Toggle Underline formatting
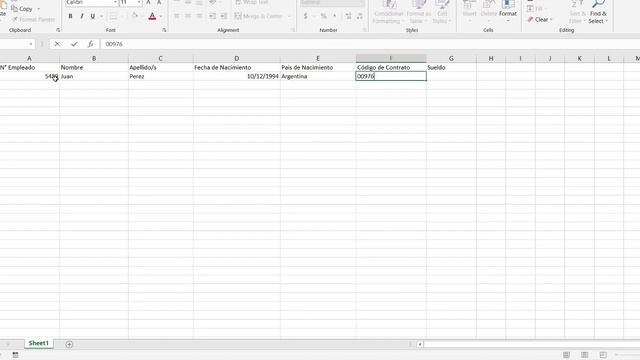The height and width of the screenshot is (360, 640). click(93, 16)
